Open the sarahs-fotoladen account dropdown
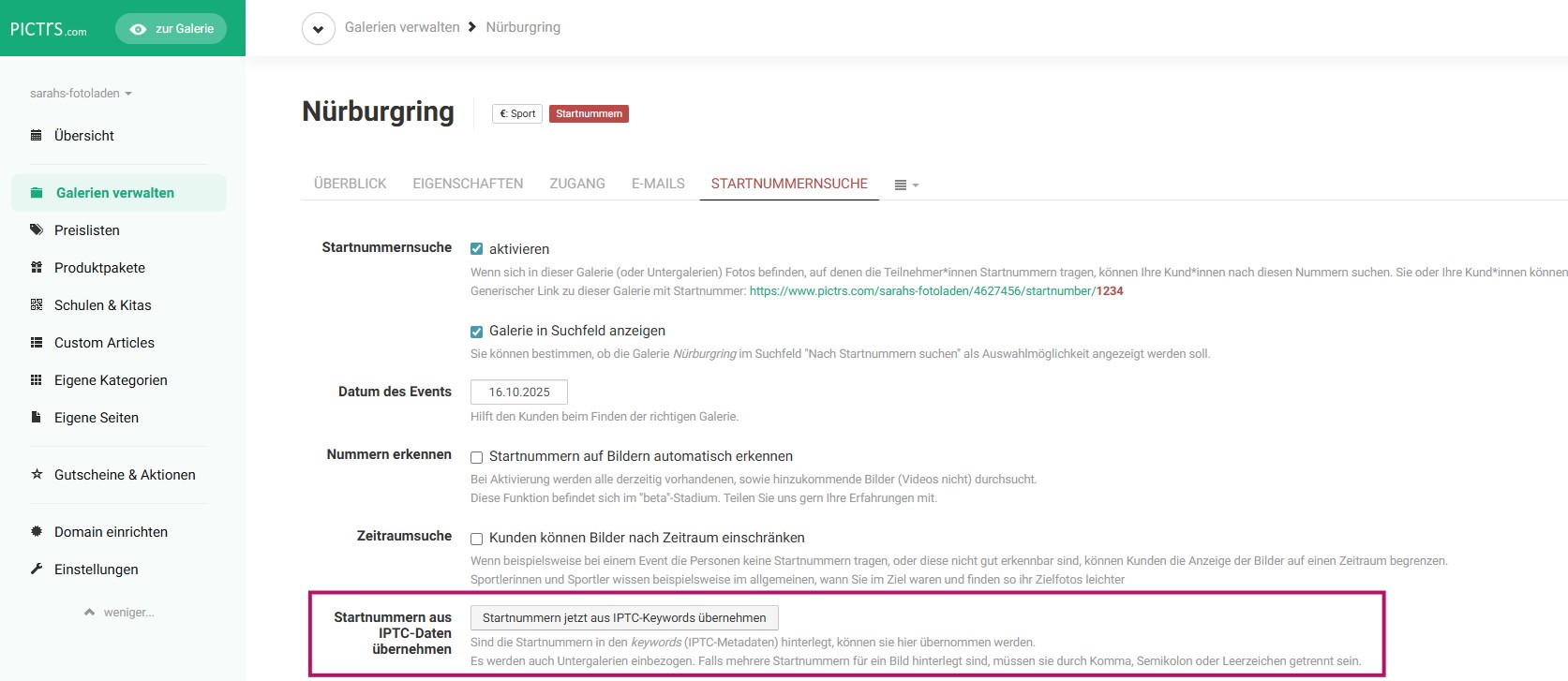Image resolution: width=1568 pixels, height=681 pixels. [81, 94]
